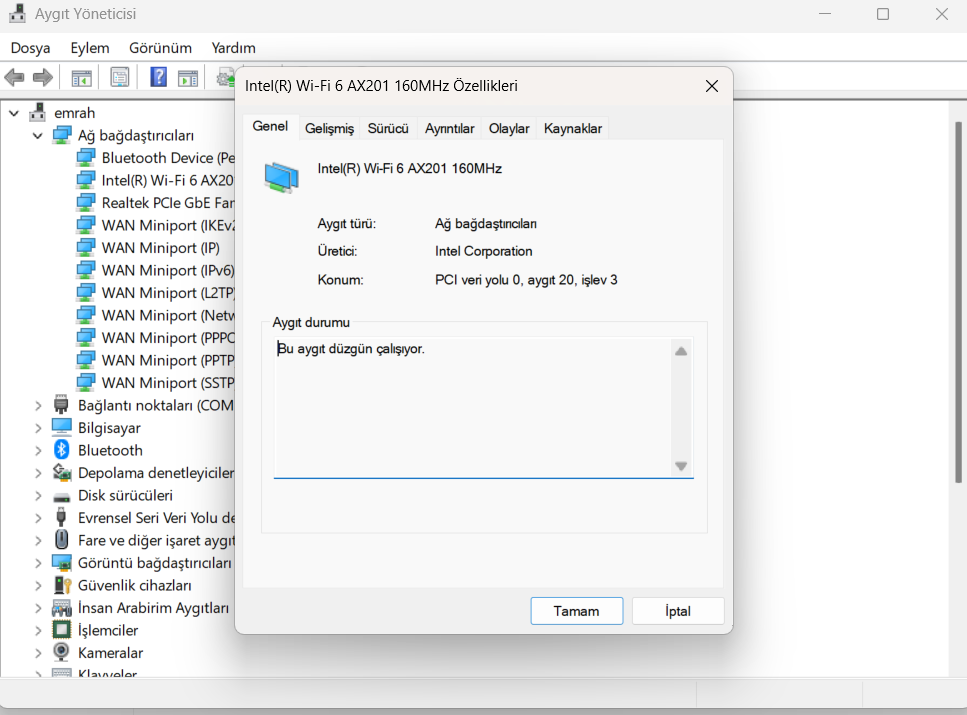Click the Görüntü bağdaştırıcıları display icon
This screenshot has width=967, height=715.
[62, 563]
